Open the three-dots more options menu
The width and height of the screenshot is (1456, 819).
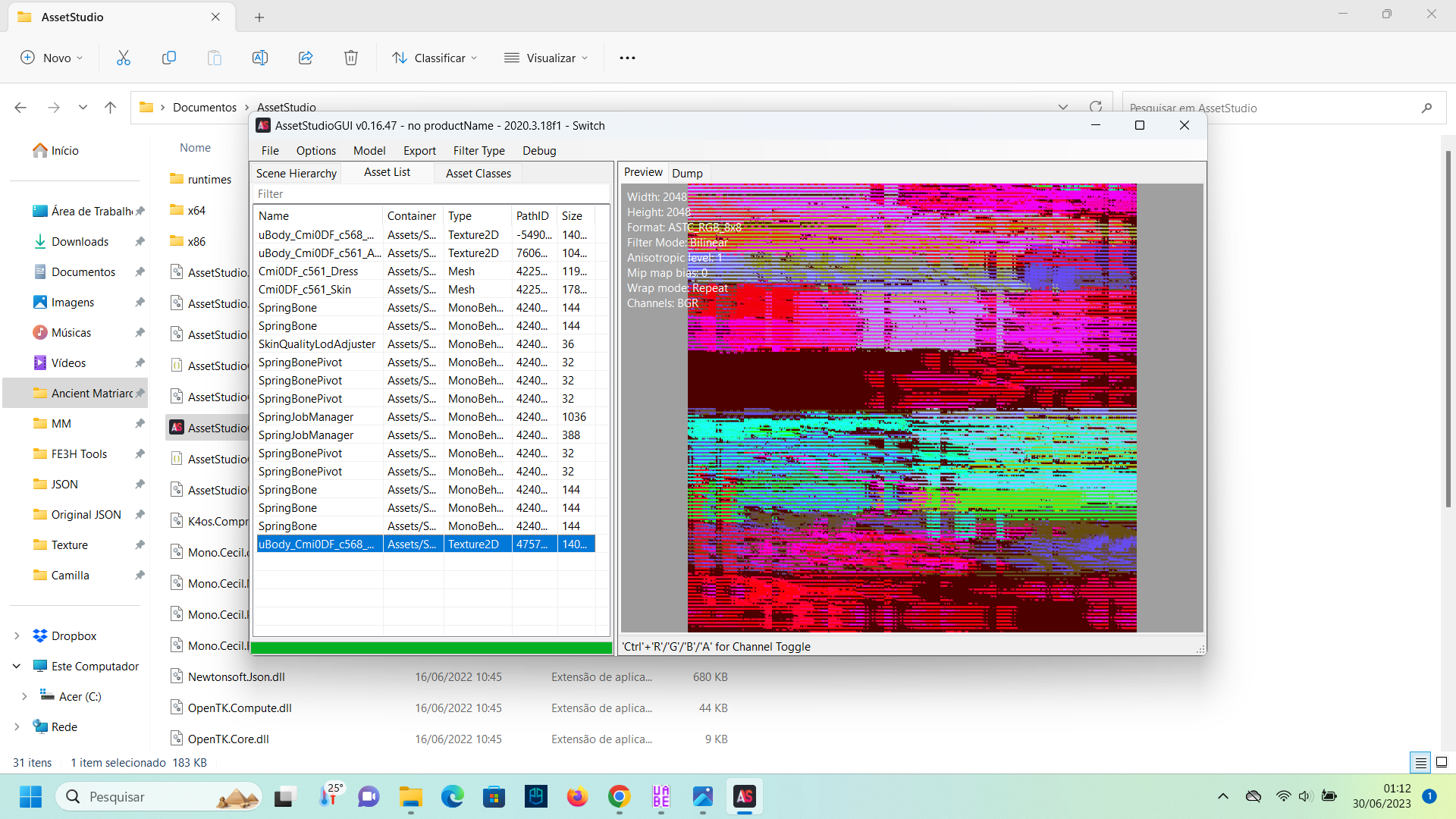coord(627,58)
